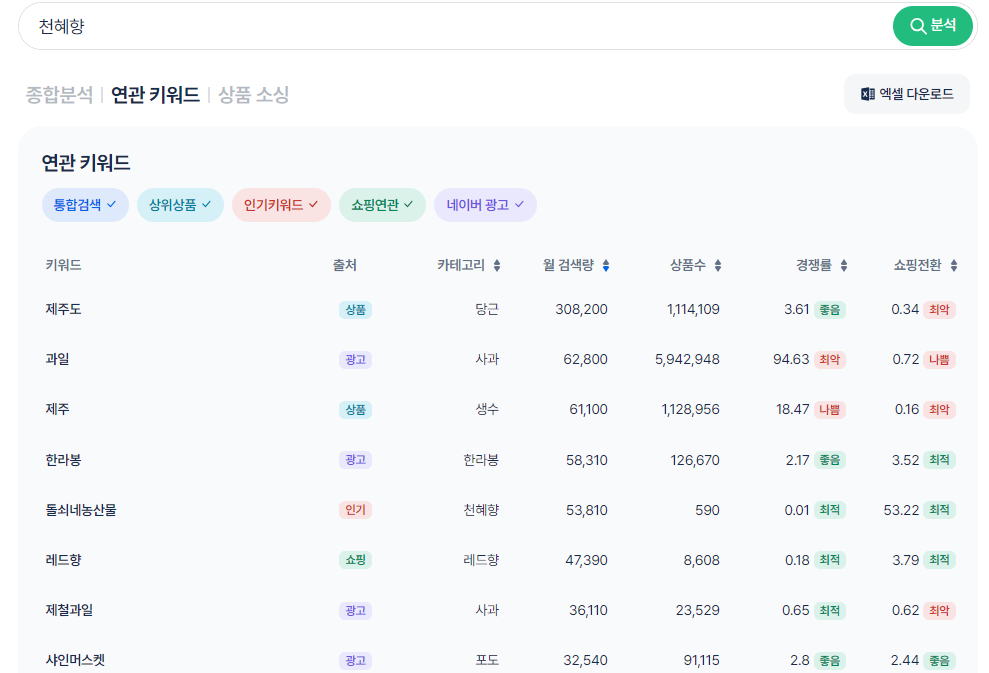Screen dimensions: 989x673
Task: Select the 연관 키워드 tab
Action: pyautogui.click(x=155, y=95)
